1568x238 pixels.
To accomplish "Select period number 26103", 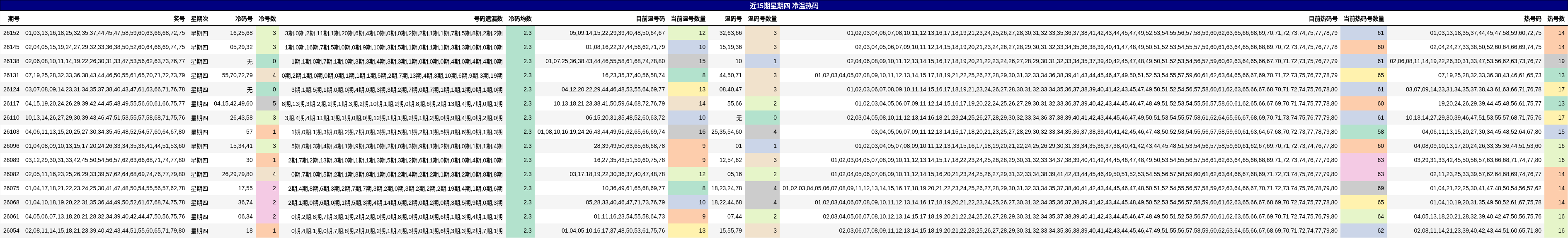I will [x=11, y=132].
